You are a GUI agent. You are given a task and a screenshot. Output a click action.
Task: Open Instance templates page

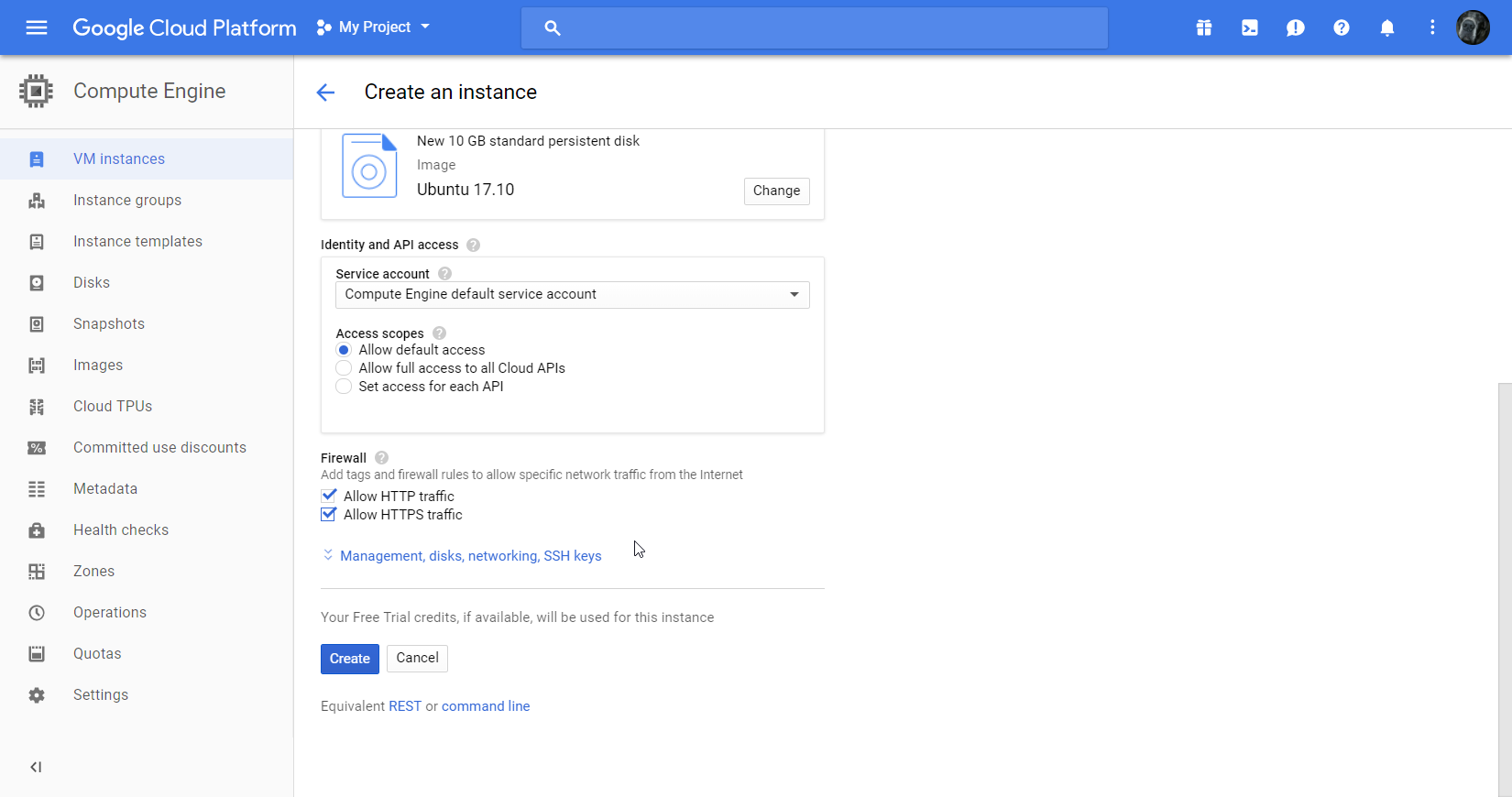(137, 242)
